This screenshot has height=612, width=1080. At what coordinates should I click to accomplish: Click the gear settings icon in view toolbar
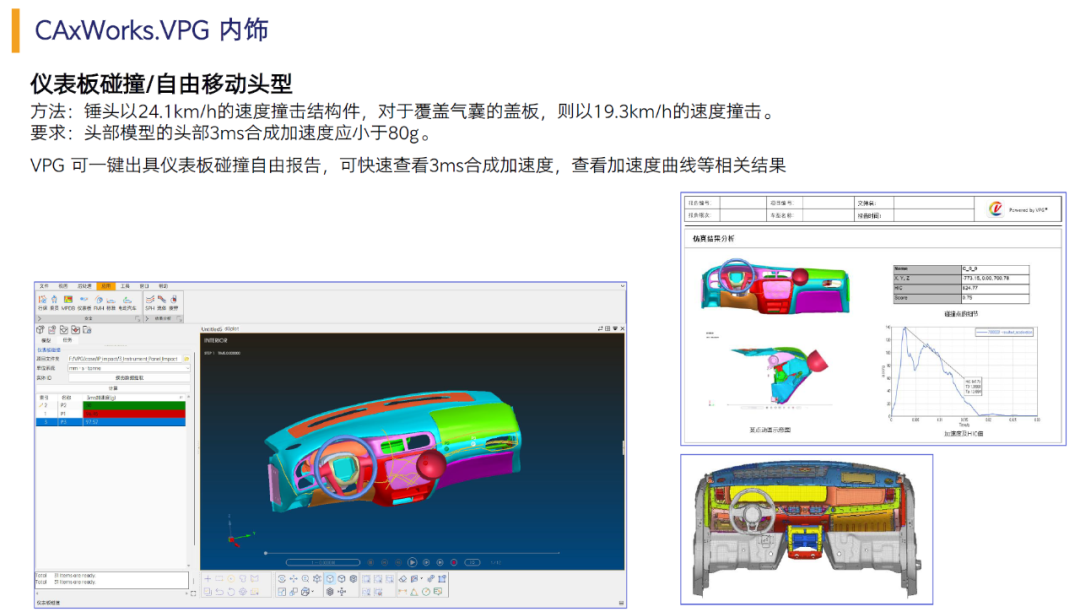pos(317,579)
